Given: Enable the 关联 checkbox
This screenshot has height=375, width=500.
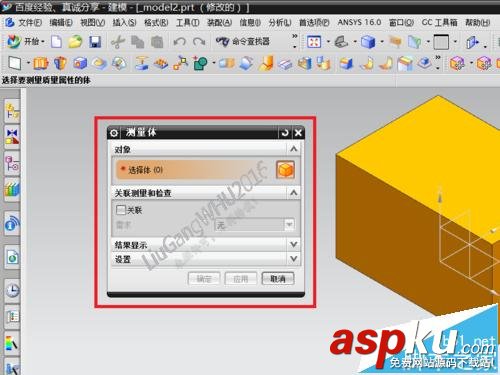Looking at the screenshot, I should (121, 210).
